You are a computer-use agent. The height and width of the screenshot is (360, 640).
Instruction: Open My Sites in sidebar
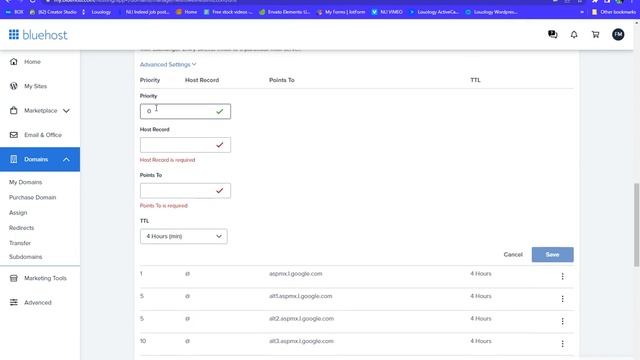[x=36, y=86]
